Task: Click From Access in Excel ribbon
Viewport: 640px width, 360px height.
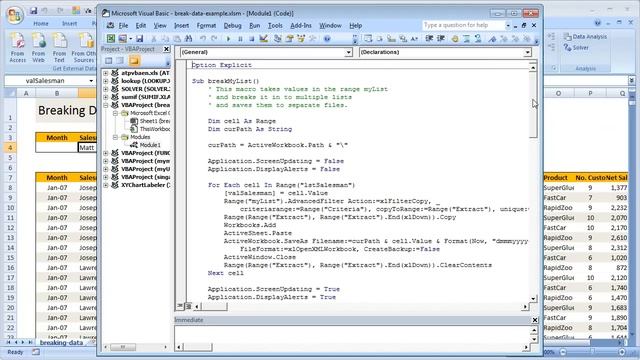Action: pyautogui.click(x=18, y=48)
